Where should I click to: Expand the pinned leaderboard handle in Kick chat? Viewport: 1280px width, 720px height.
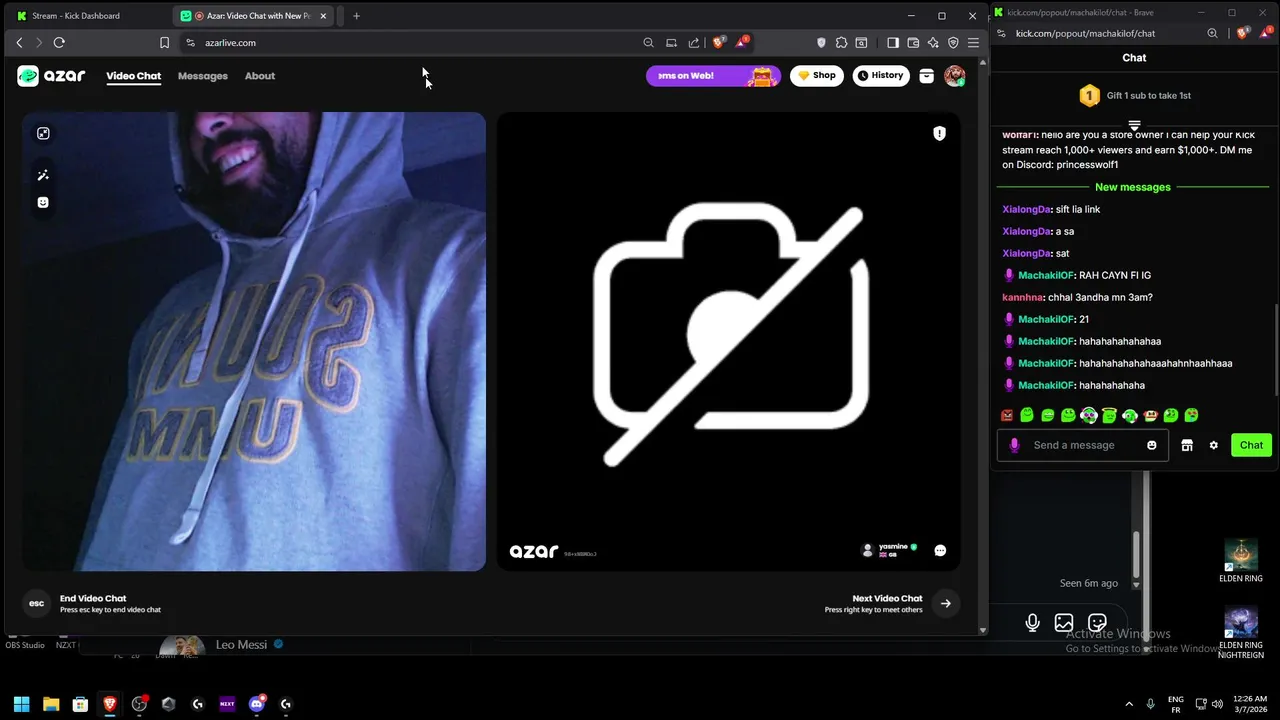pyautogui.click(x=1134, y=126)
